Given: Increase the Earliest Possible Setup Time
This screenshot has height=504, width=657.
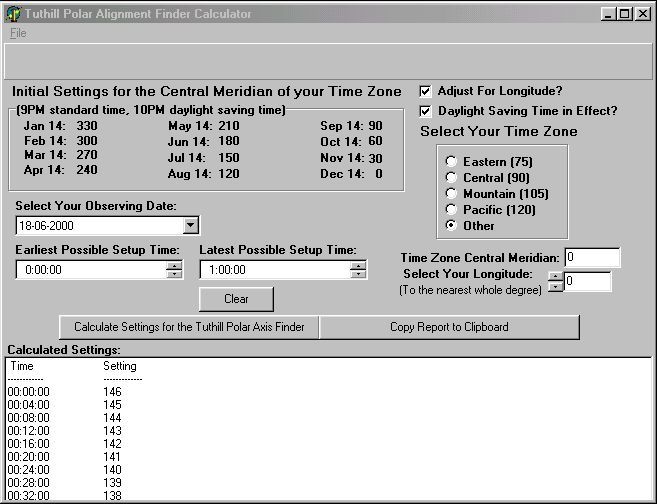Looking at the screenshot, I should pos(174,265).
